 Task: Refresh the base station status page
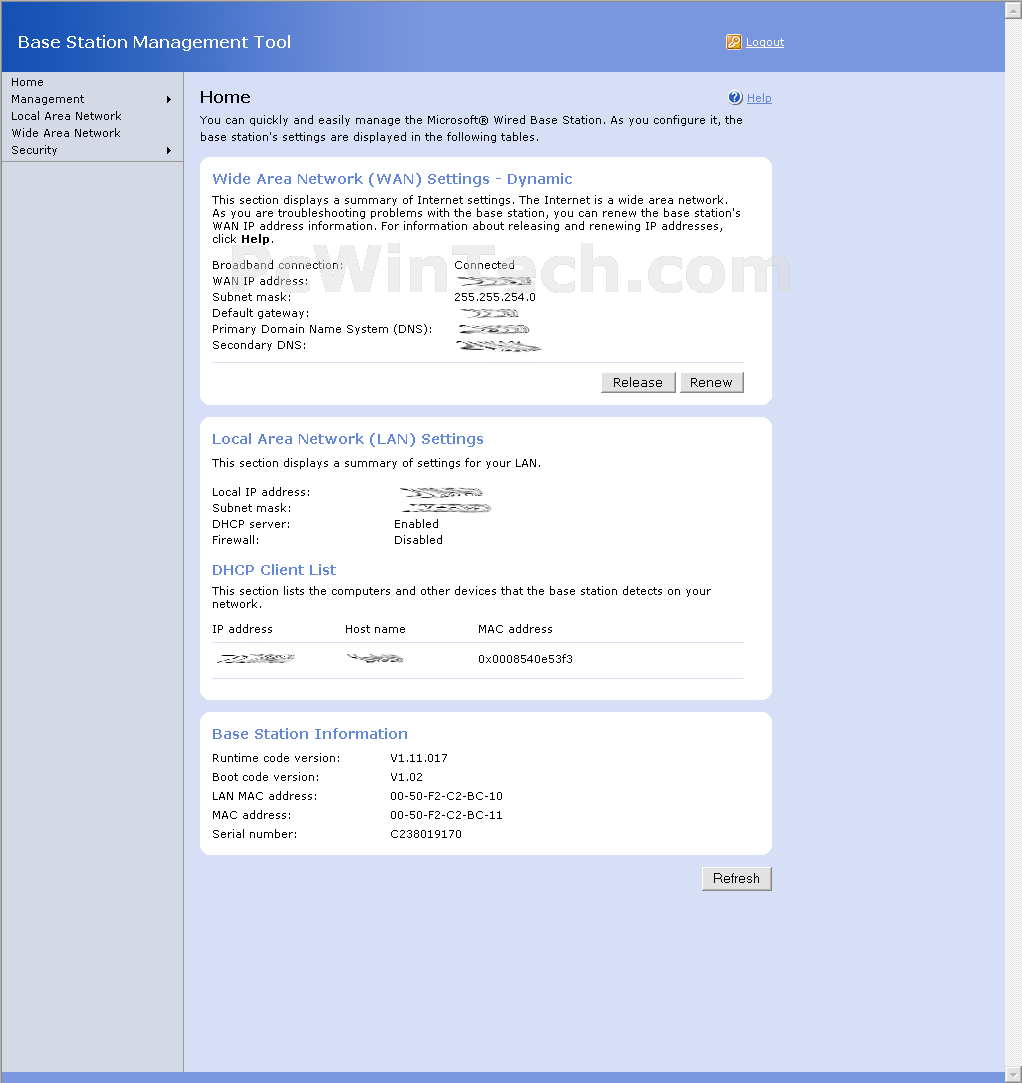point(736,879)
